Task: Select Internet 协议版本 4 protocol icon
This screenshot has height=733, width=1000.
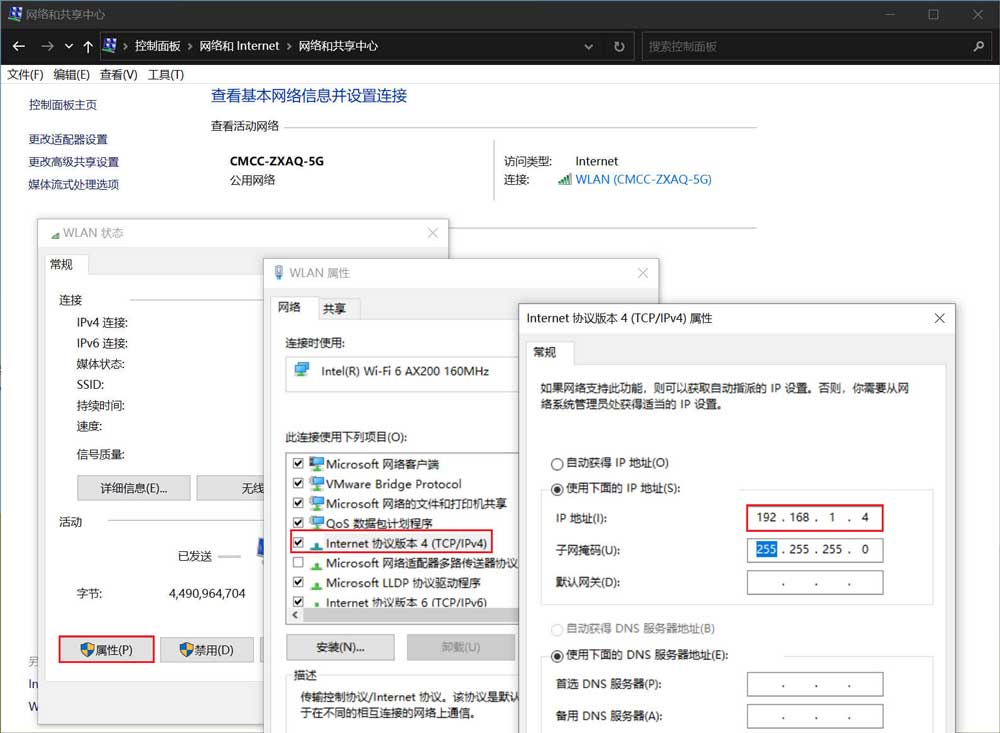Action: coord(316,544)
